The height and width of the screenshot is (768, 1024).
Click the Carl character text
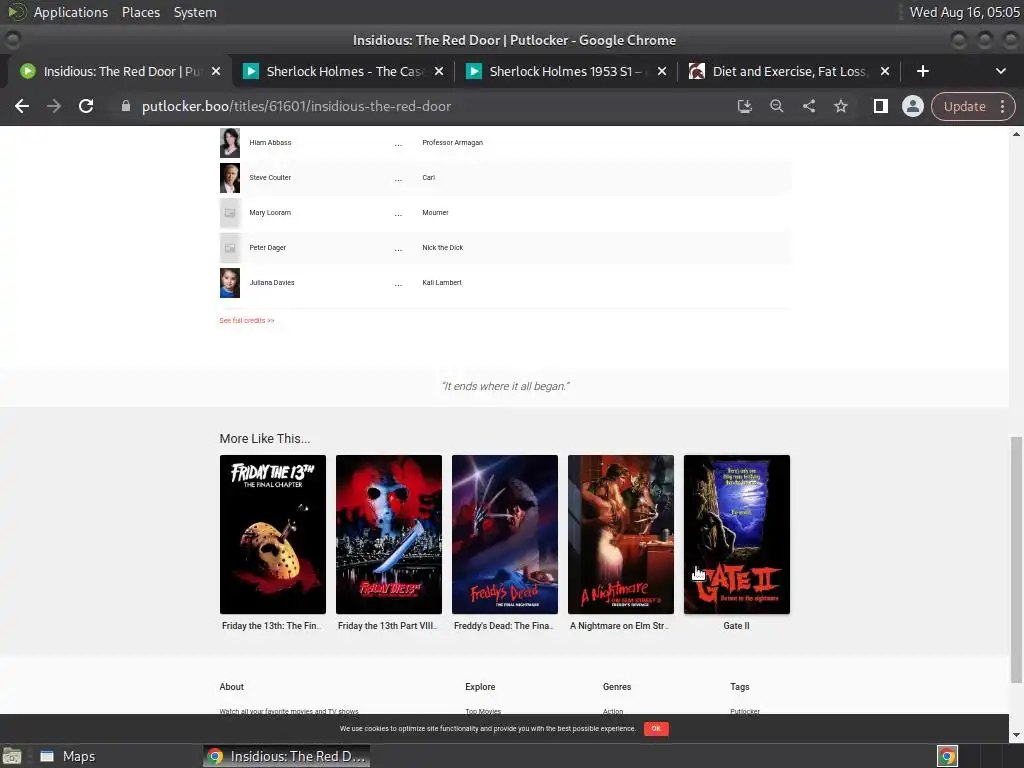point(428,178)
